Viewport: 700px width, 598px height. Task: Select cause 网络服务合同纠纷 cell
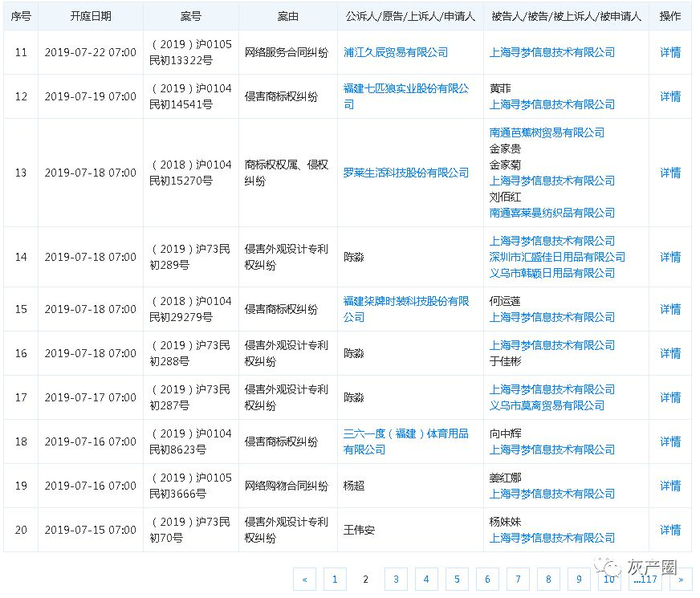pyautogui.click(x=286, y=53)
